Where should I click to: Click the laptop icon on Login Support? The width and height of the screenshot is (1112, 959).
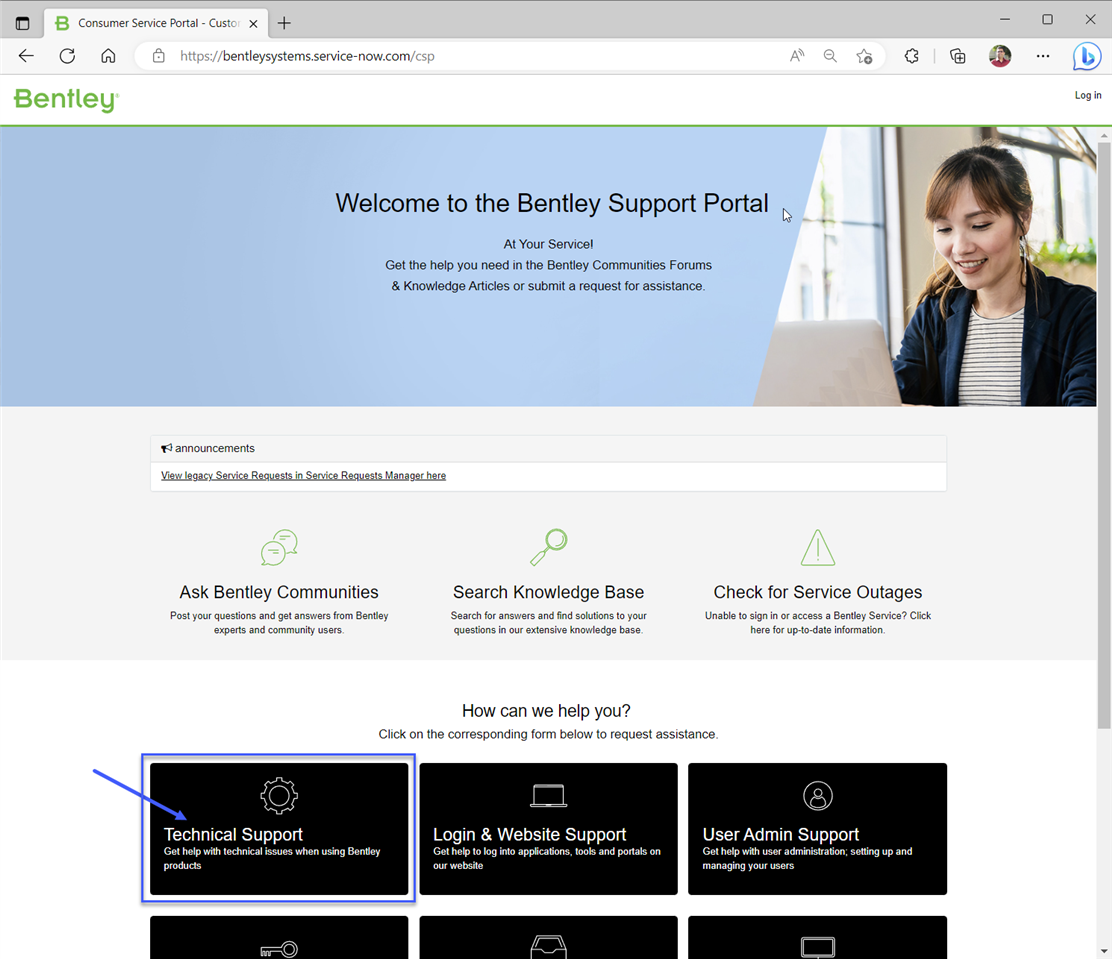pyautogui.click(x=549, y=796)
